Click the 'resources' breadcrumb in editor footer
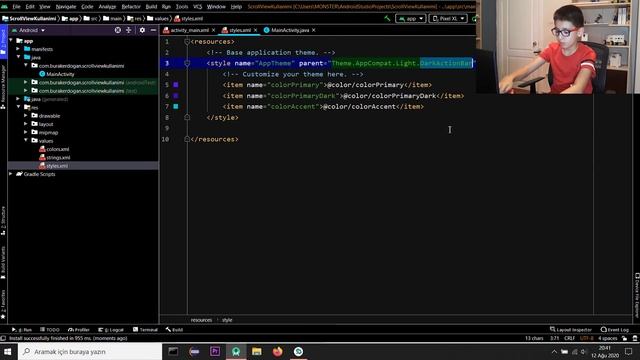This screenshot has width=640, height=360. 201,320
